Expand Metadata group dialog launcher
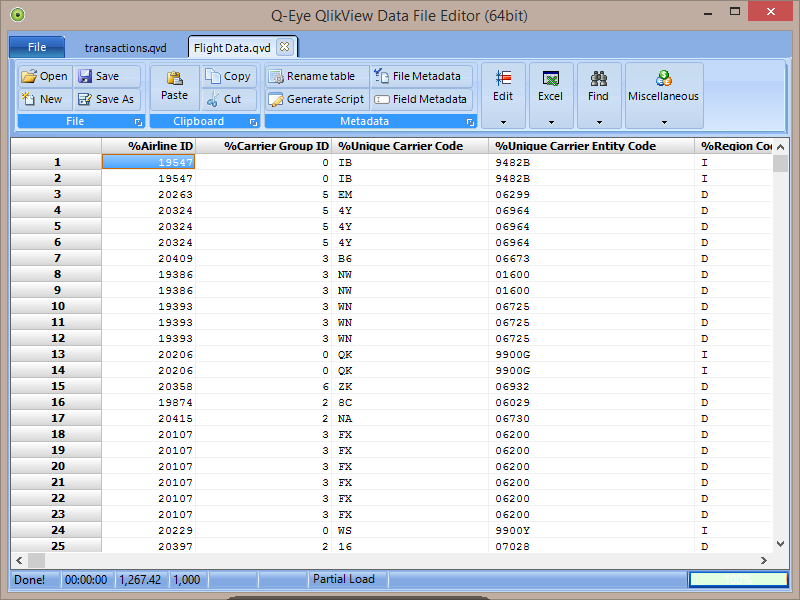The width and height of the screenshot is (800, 600). (x=470, y=122)
